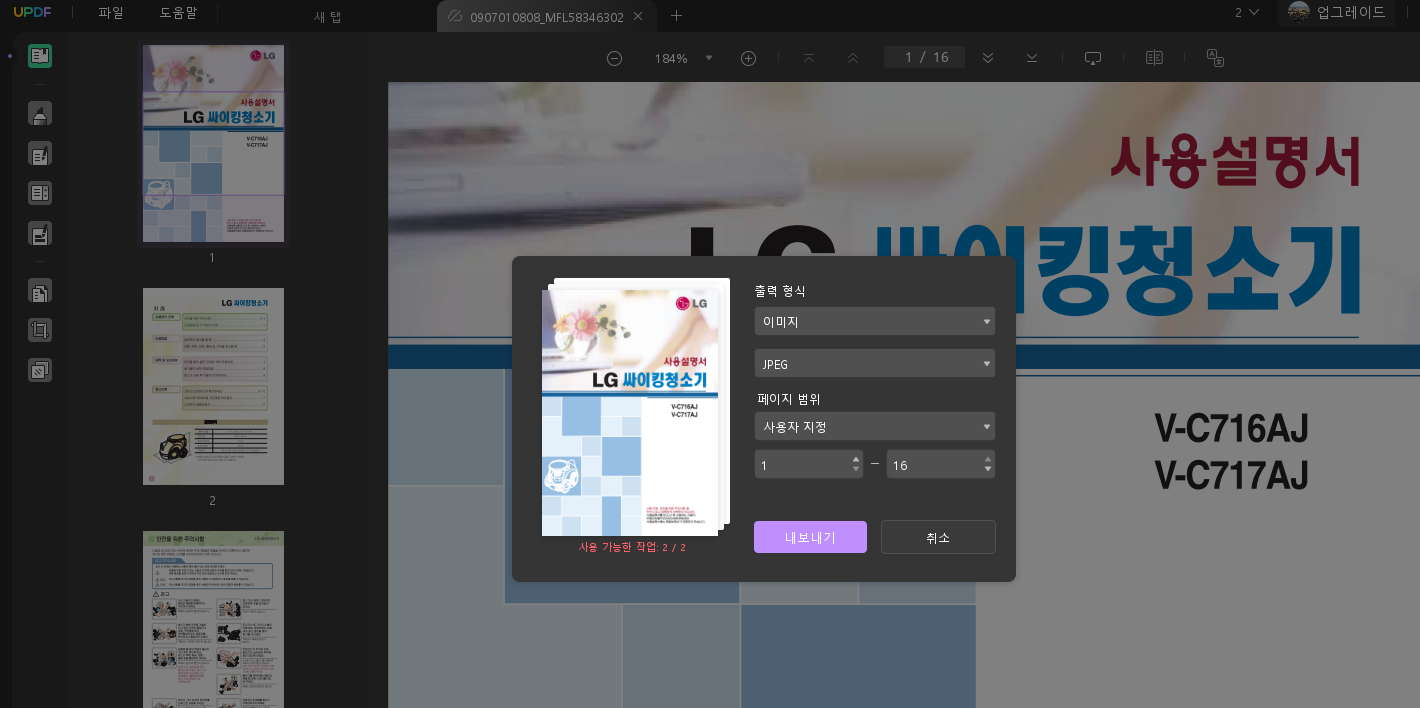Open the JPEG image type dropdown
Viewport: 1420px width, 708px height.
pos(875,364)
